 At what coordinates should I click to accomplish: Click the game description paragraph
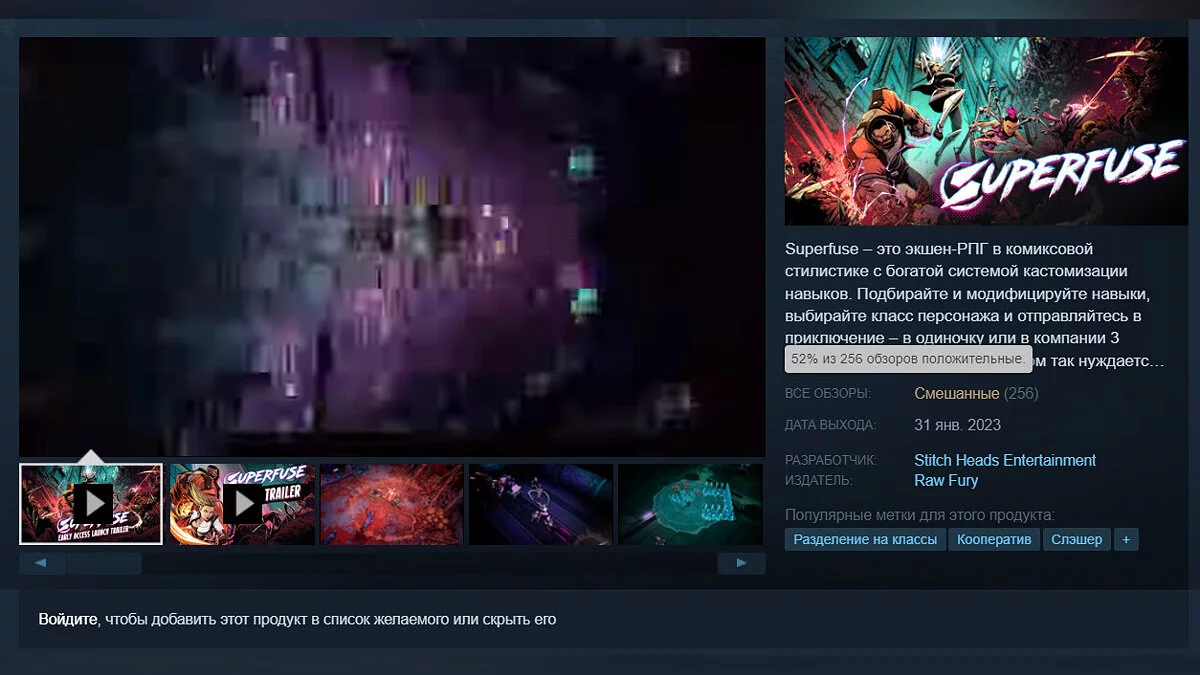point(975,304)
